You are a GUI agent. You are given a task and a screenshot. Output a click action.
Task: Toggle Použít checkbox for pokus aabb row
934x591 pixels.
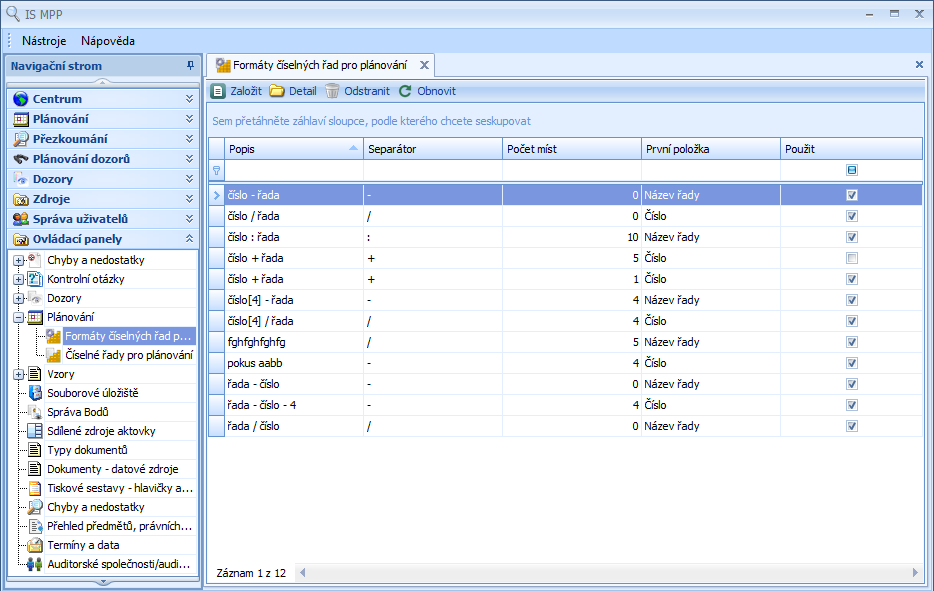[x=852, y=363]
